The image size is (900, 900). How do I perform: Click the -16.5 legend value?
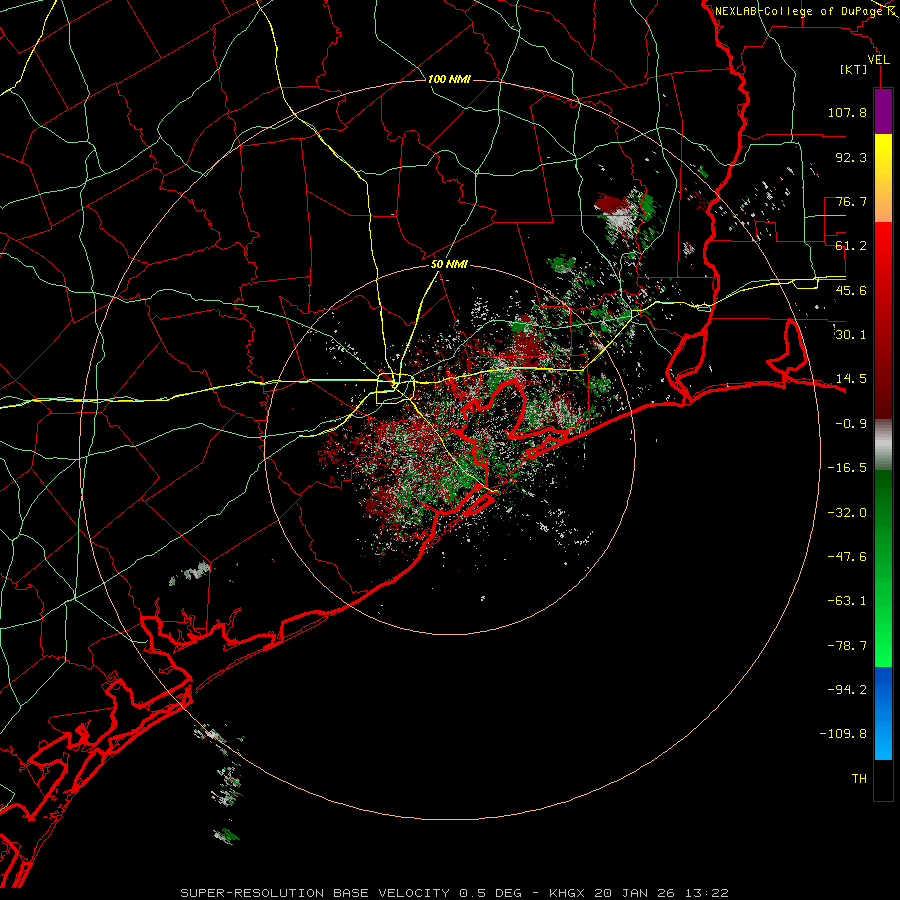847,468
